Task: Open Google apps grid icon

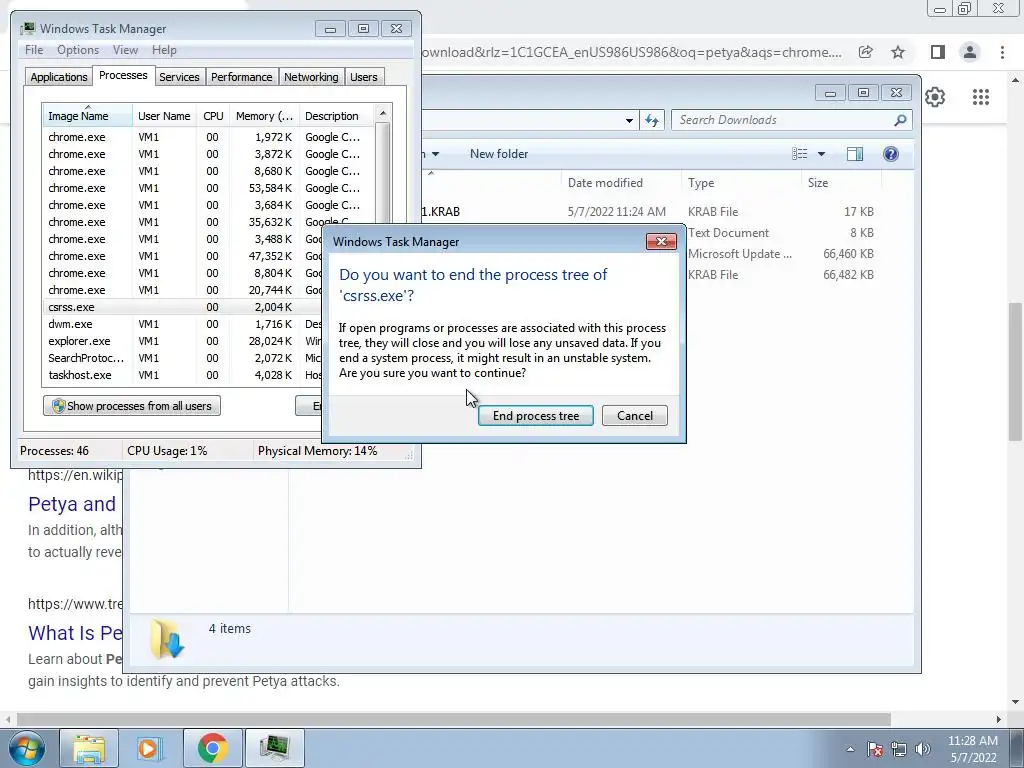Action: 980,97
